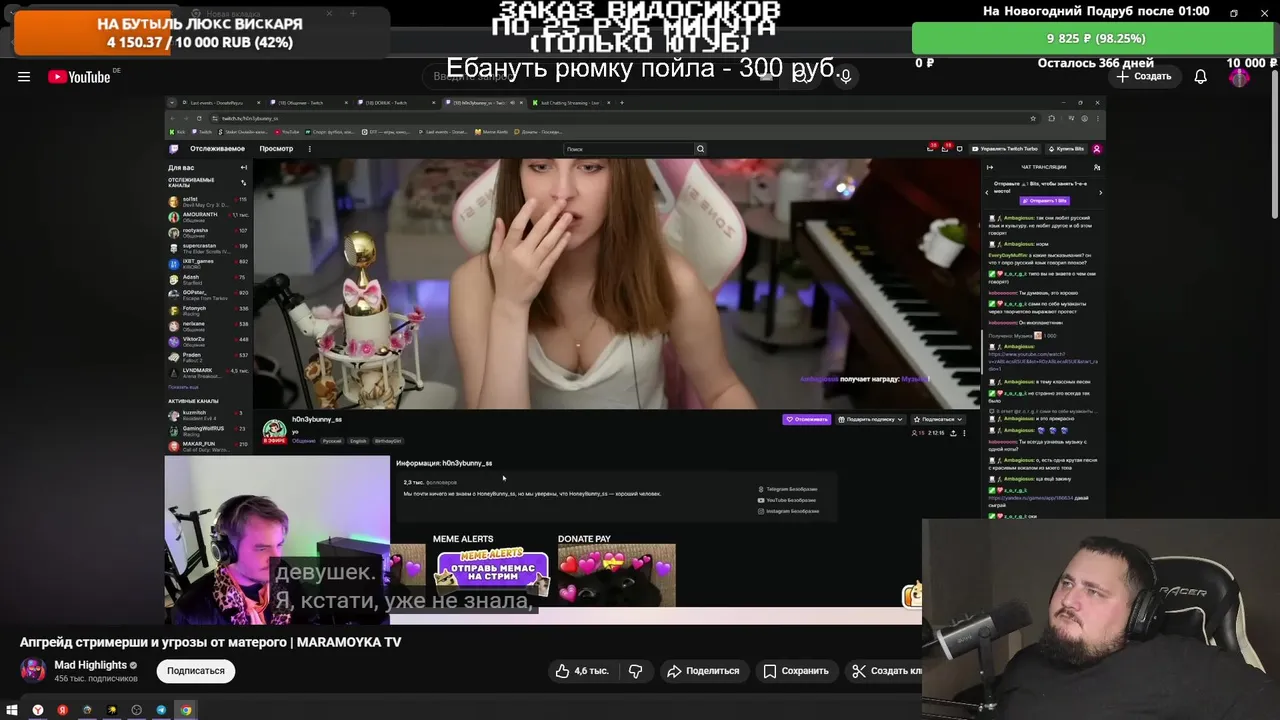Open sol1st channel in Twitch sidebar
The image size is (1280, 720).
pos(208,200)
